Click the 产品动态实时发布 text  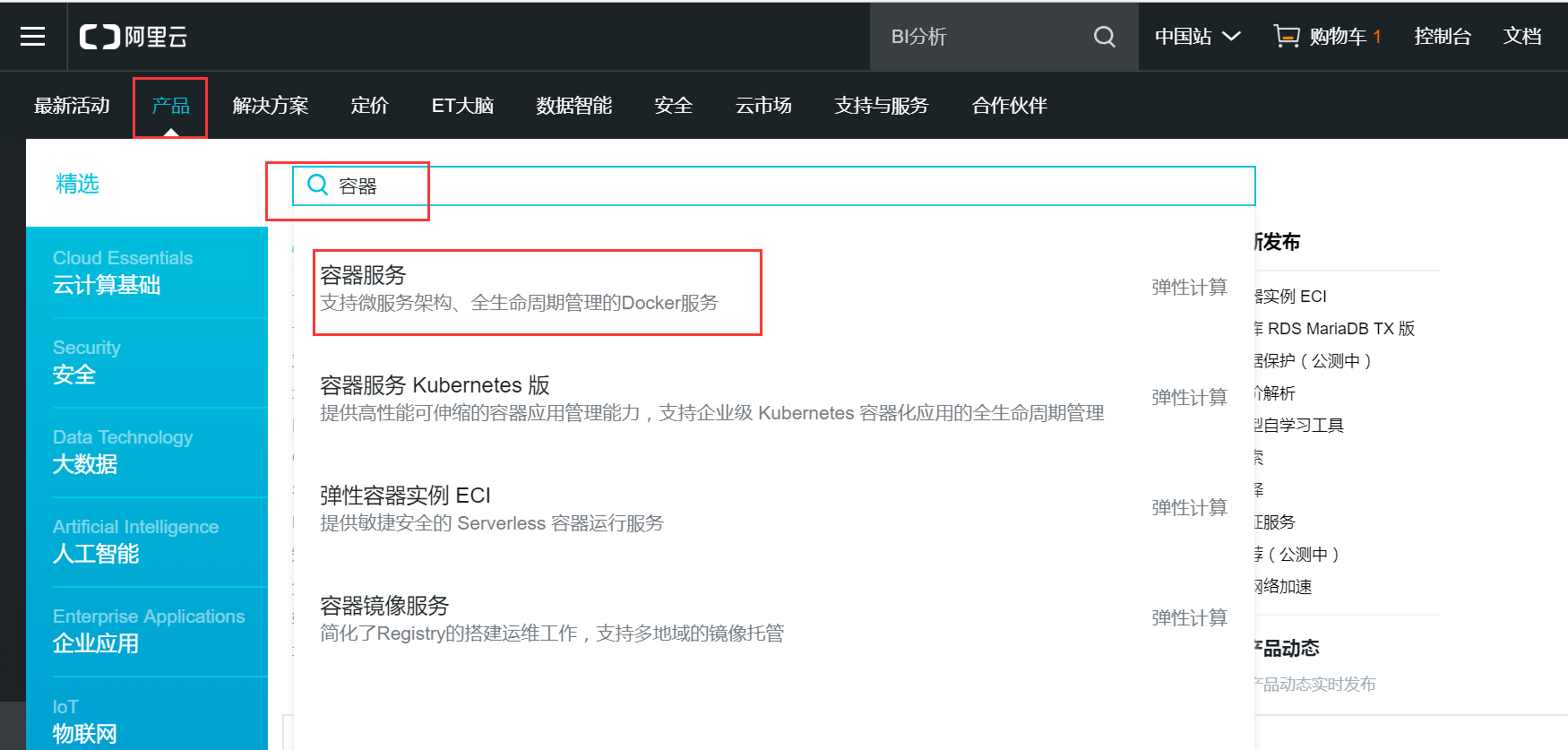[1315, 685]
